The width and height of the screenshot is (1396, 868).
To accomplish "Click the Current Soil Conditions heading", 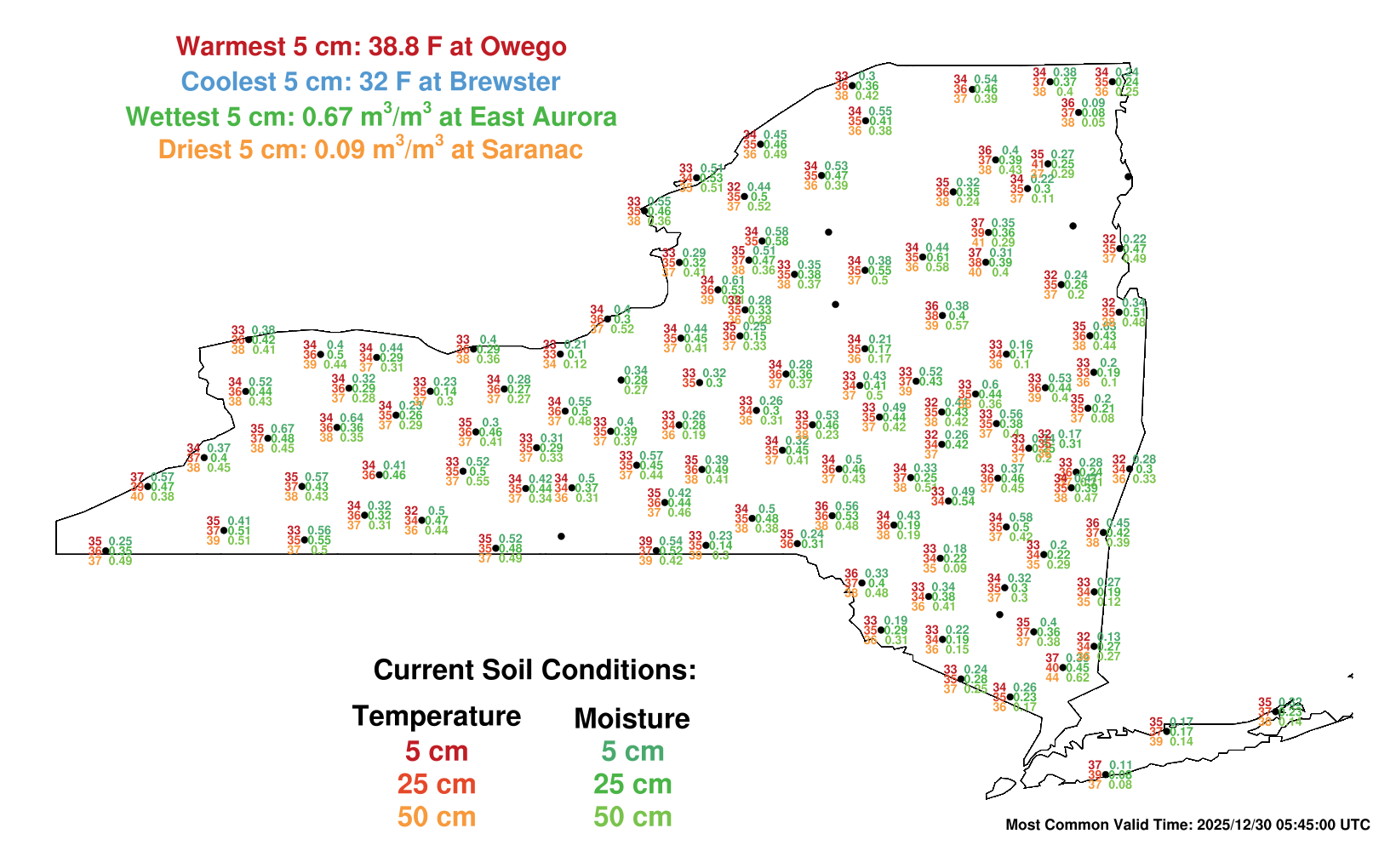I will 535,670.
